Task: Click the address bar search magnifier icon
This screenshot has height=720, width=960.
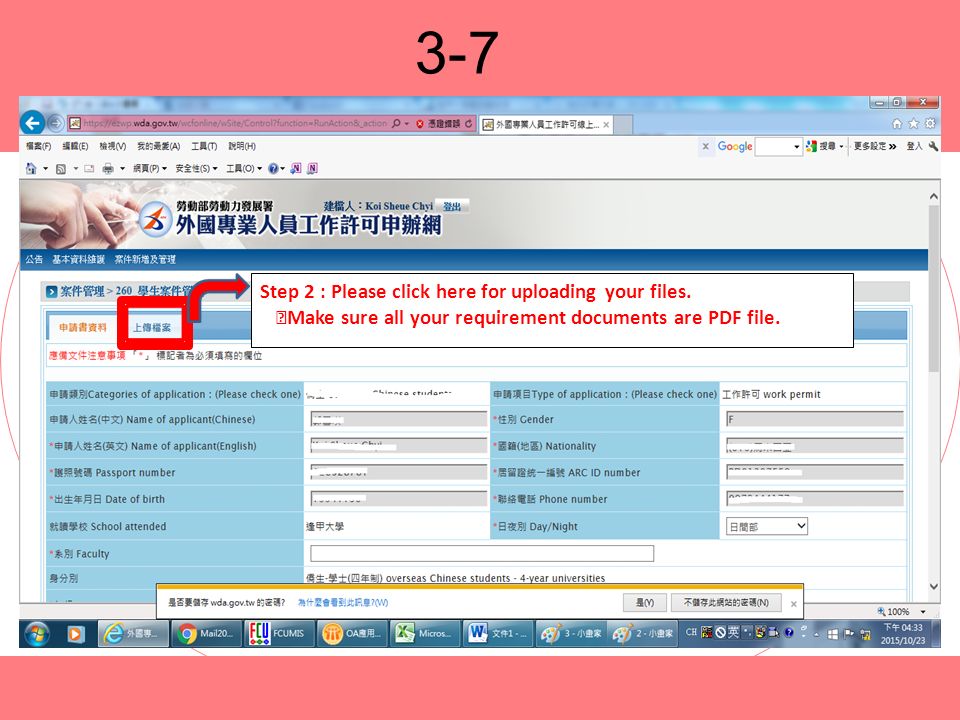Action: pos(396,124)
